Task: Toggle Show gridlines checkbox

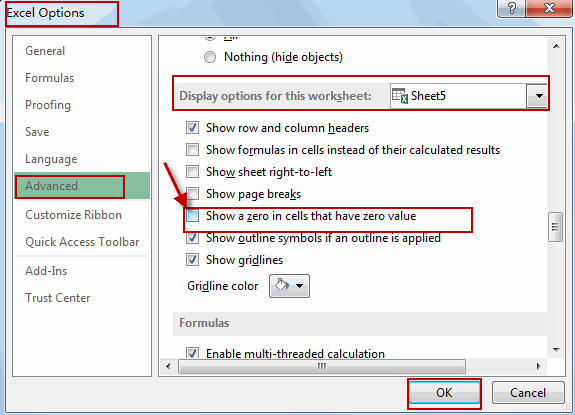Action: pyautogui.click(x=193, y=260)
